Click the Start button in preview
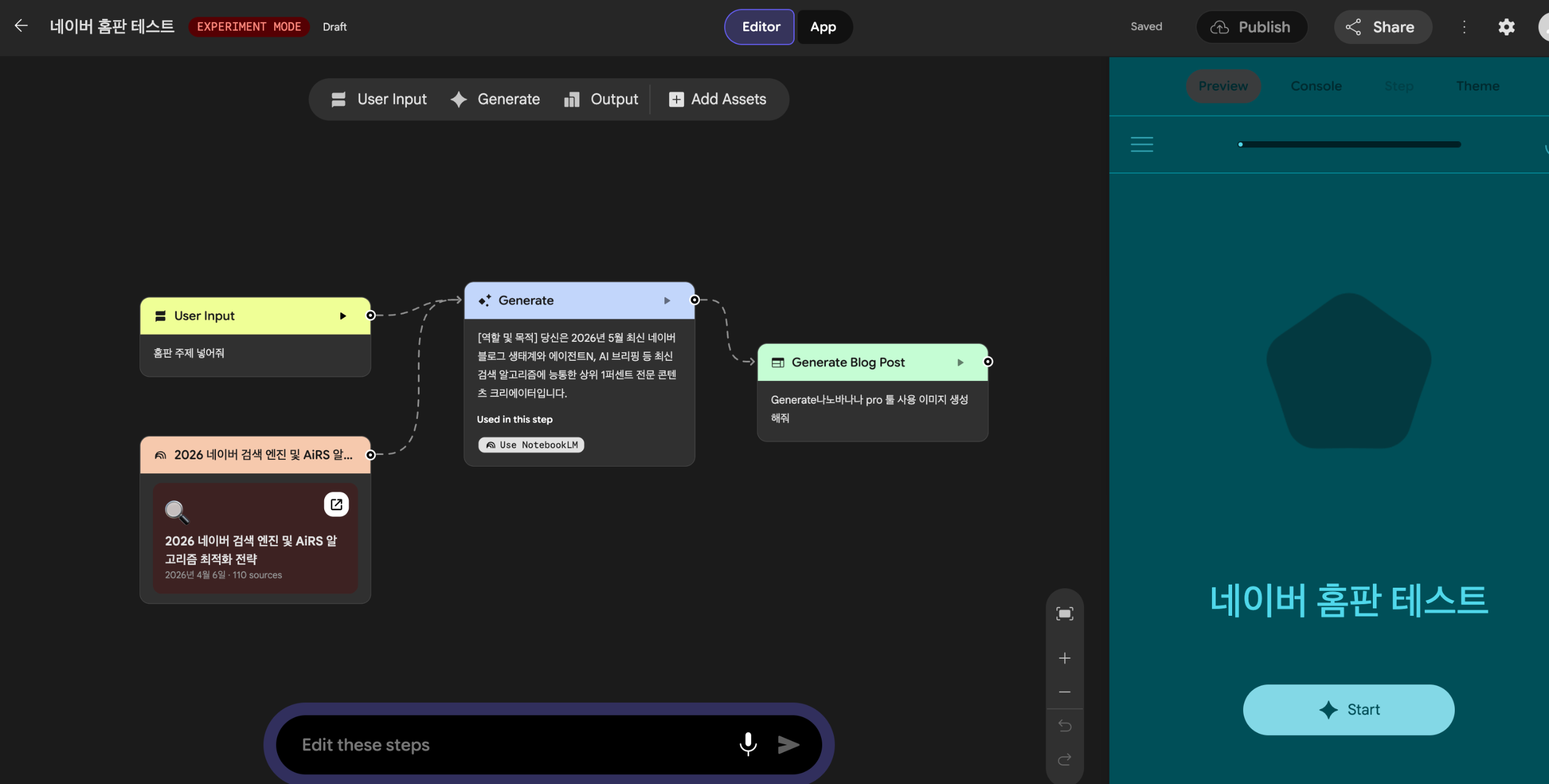Screen dimensions: 1549x784 click(1348, 710)
